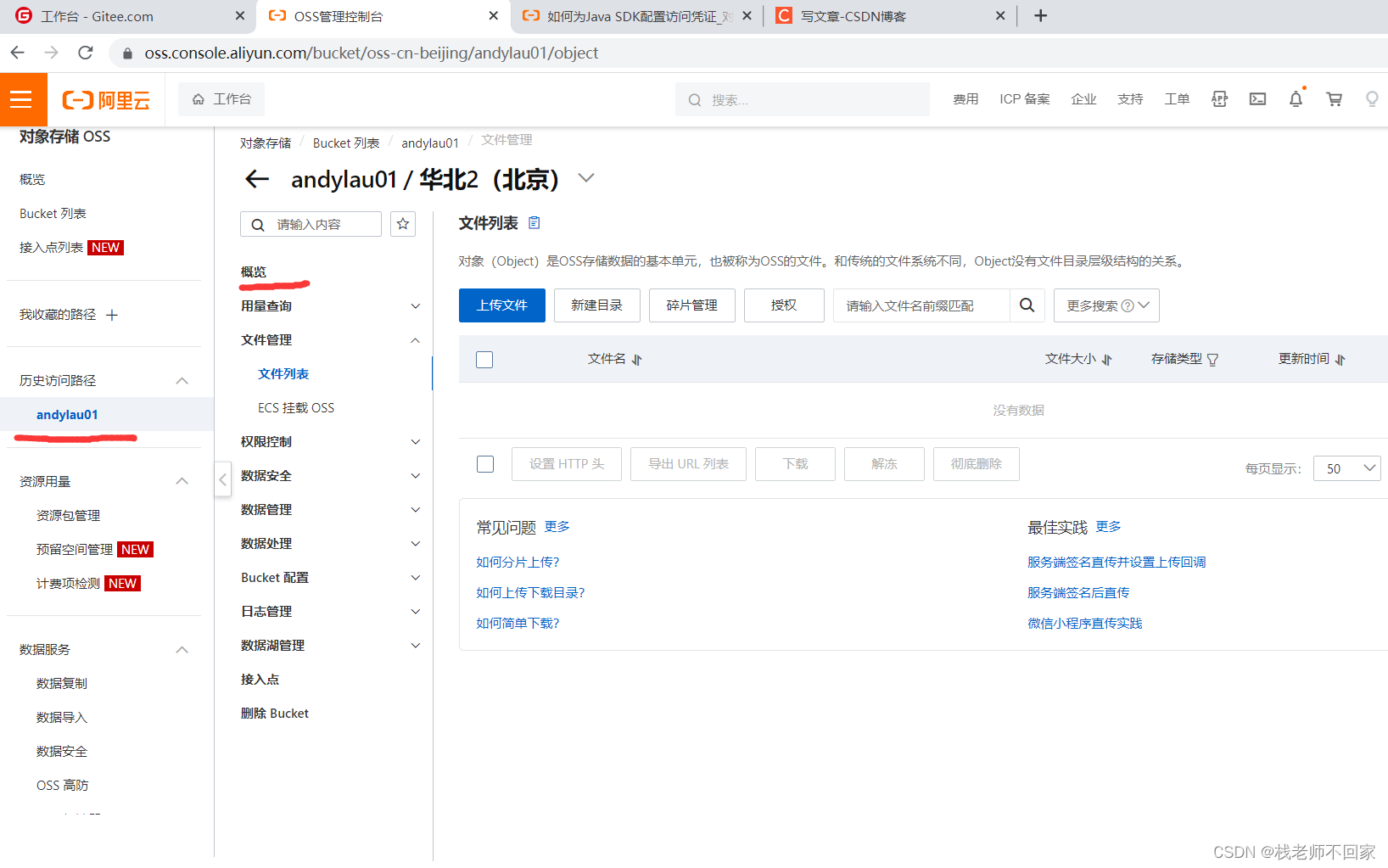
Task: Open notifications bell
Action: click(x=1296, y=99)
